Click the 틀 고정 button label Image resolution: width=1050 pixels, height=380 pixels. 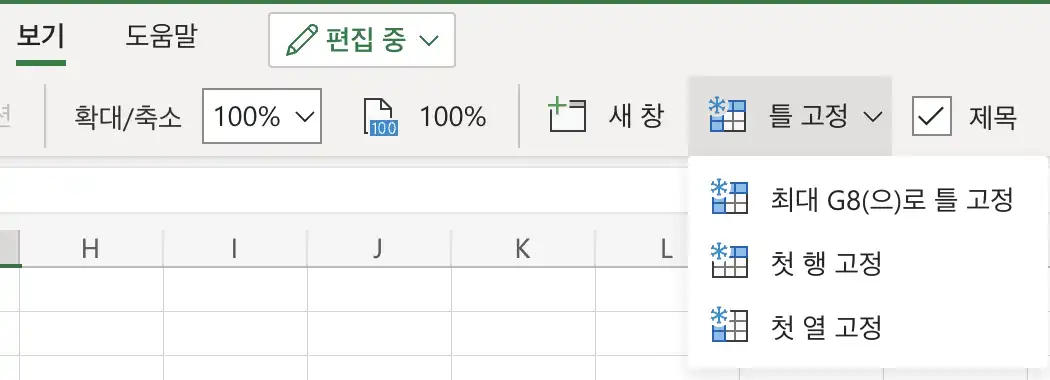[x=808, y=117]
